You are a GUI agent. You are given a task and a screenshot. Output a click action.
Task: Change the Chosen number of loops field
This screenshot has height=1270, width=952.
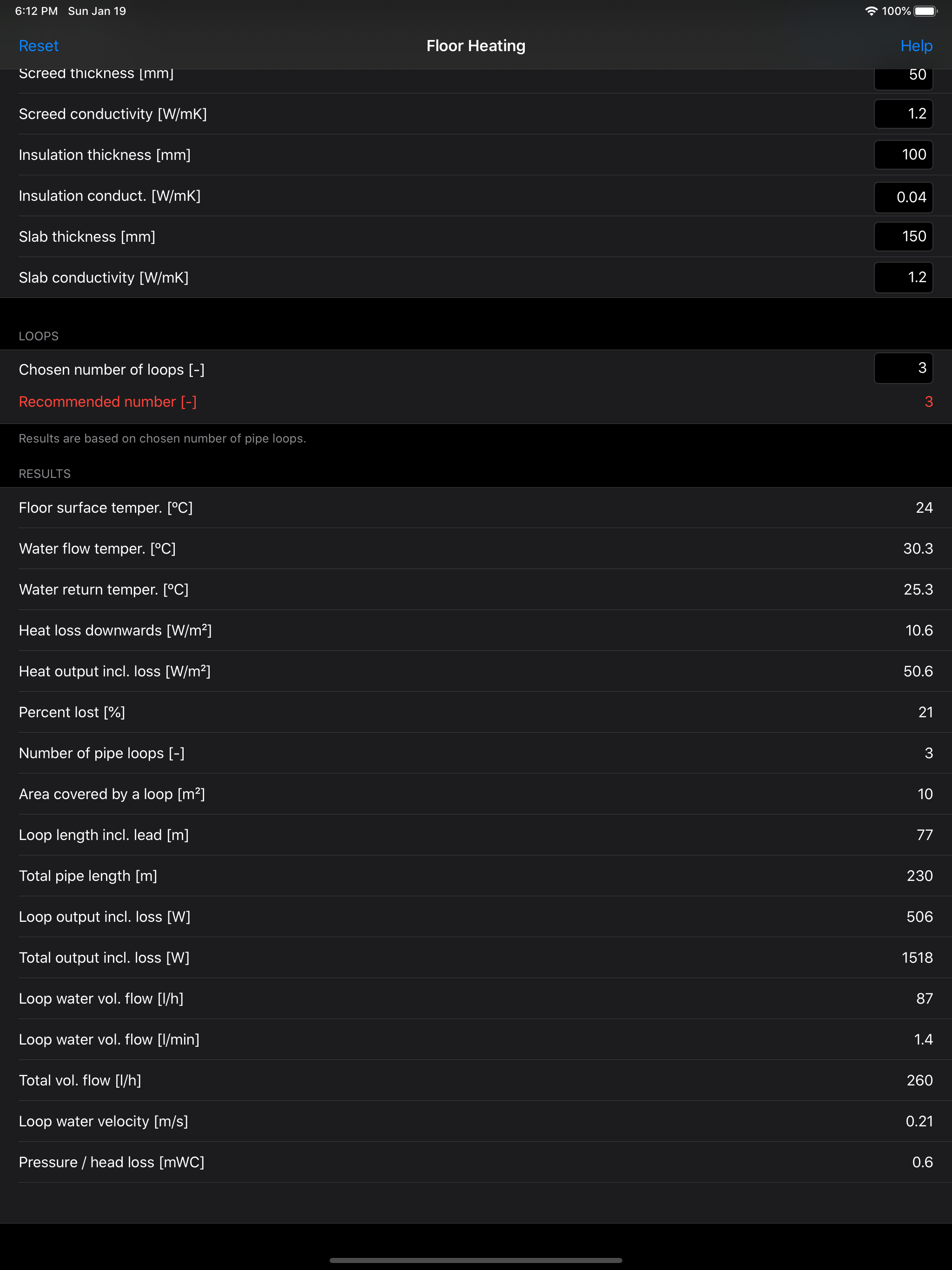click(903, 368)
